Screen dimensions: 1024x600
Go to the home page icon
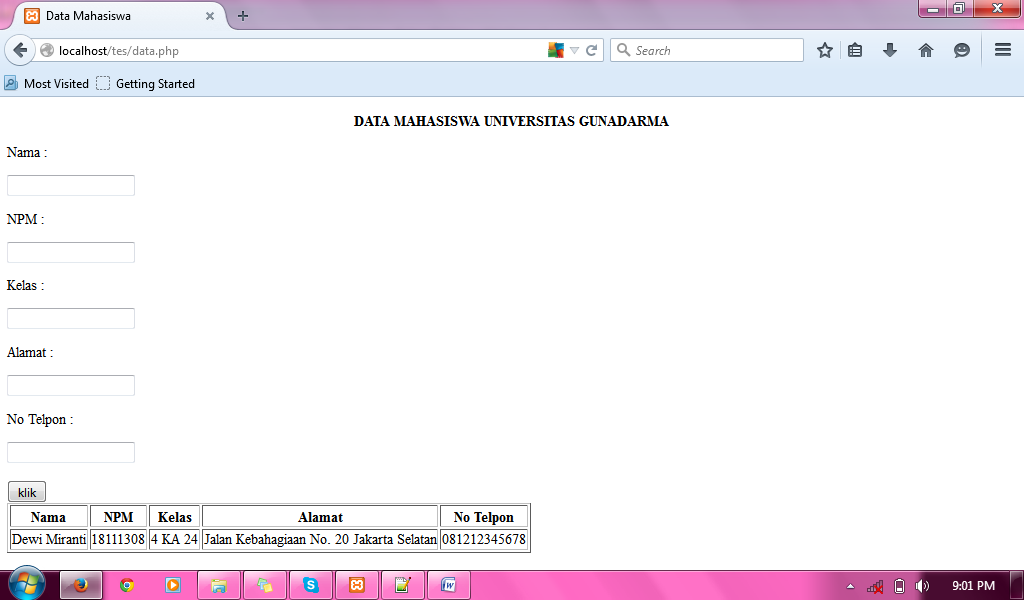click(x=925, y=50)
